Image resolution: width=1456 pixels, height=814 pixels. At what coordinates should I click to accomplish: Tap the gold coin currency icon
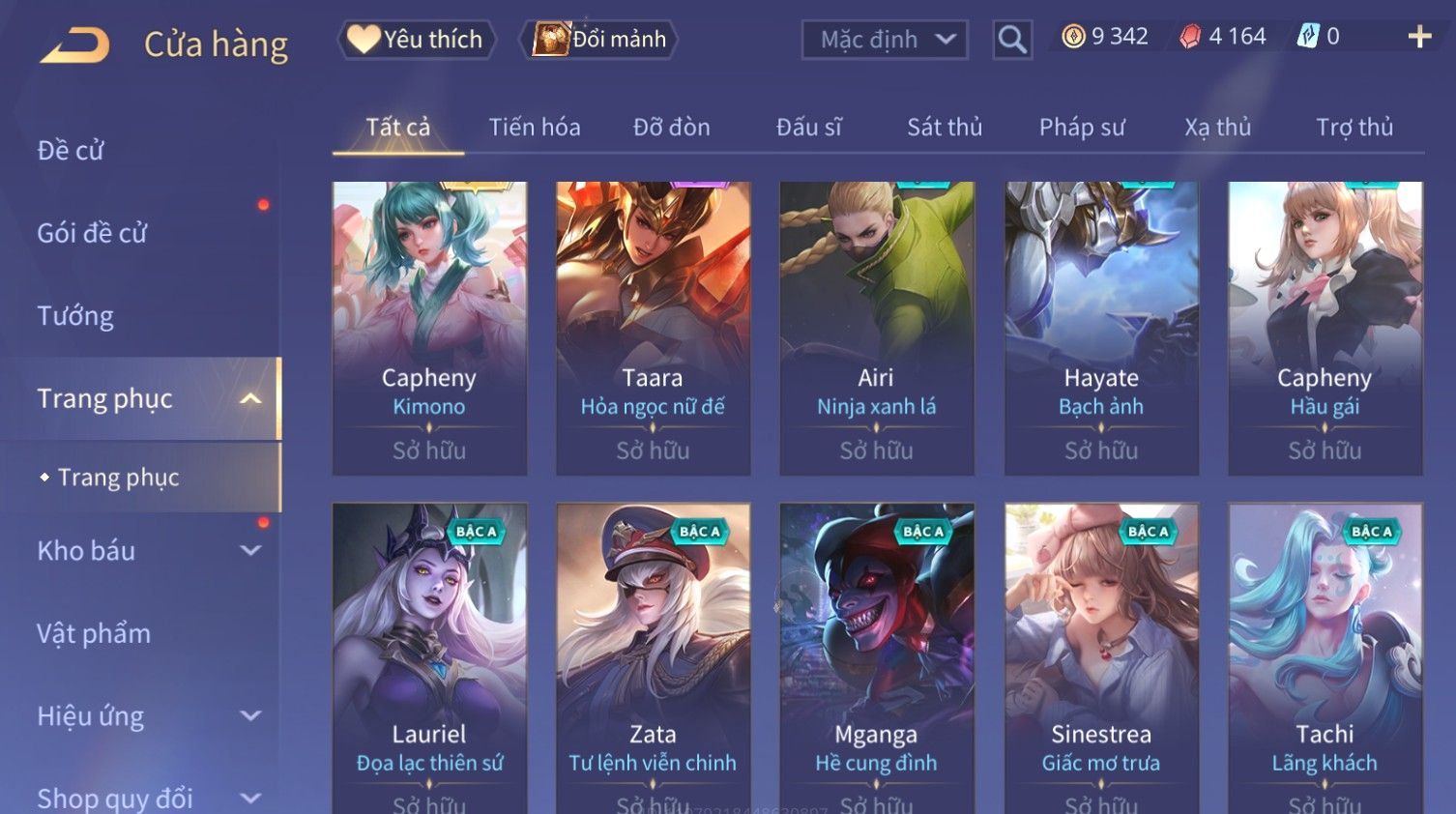pyautogui.click(x=1073, y=37)
